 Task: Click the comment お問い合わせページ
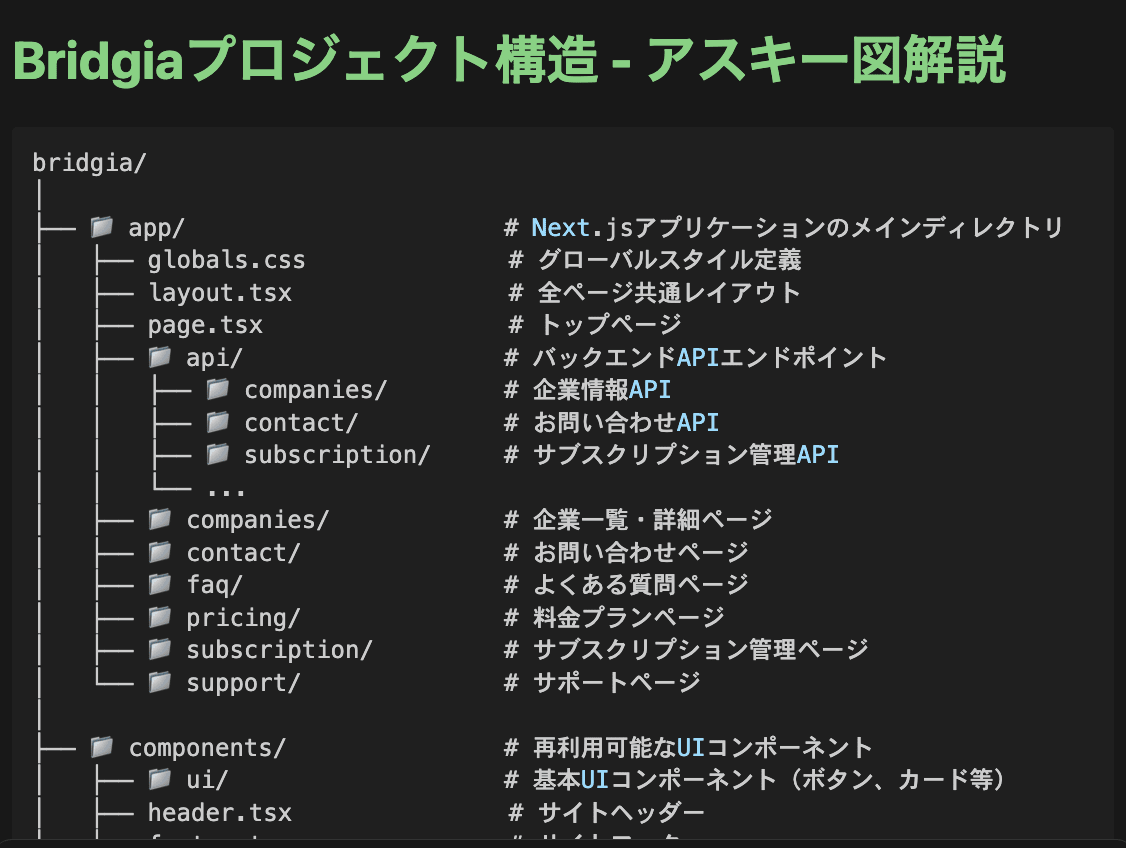click(x=641, y=553)
